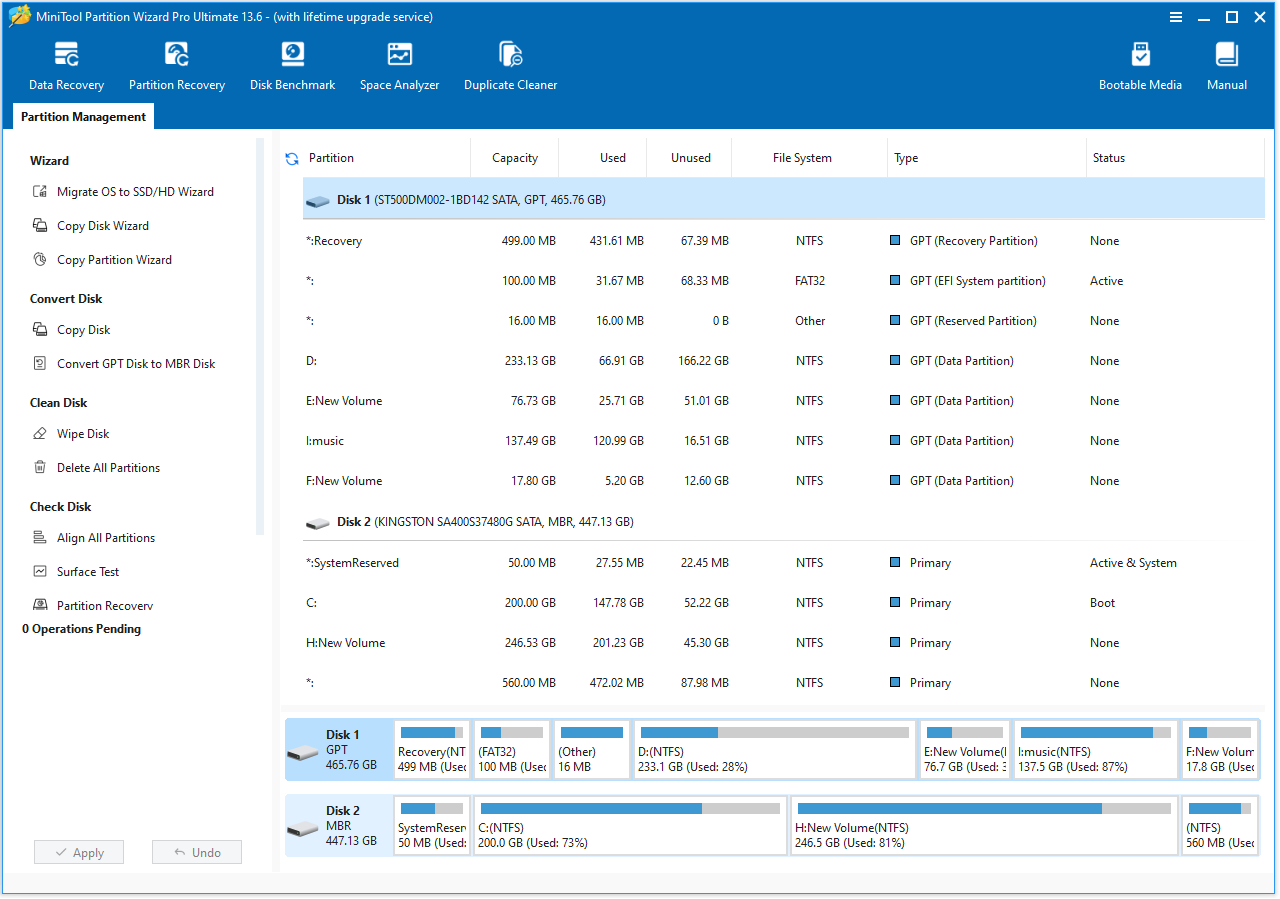Click the Migrate OS to SSD/HD Wizard icon
The image size is (1280, 899).
pyautogui.click(x=40, y=192)
